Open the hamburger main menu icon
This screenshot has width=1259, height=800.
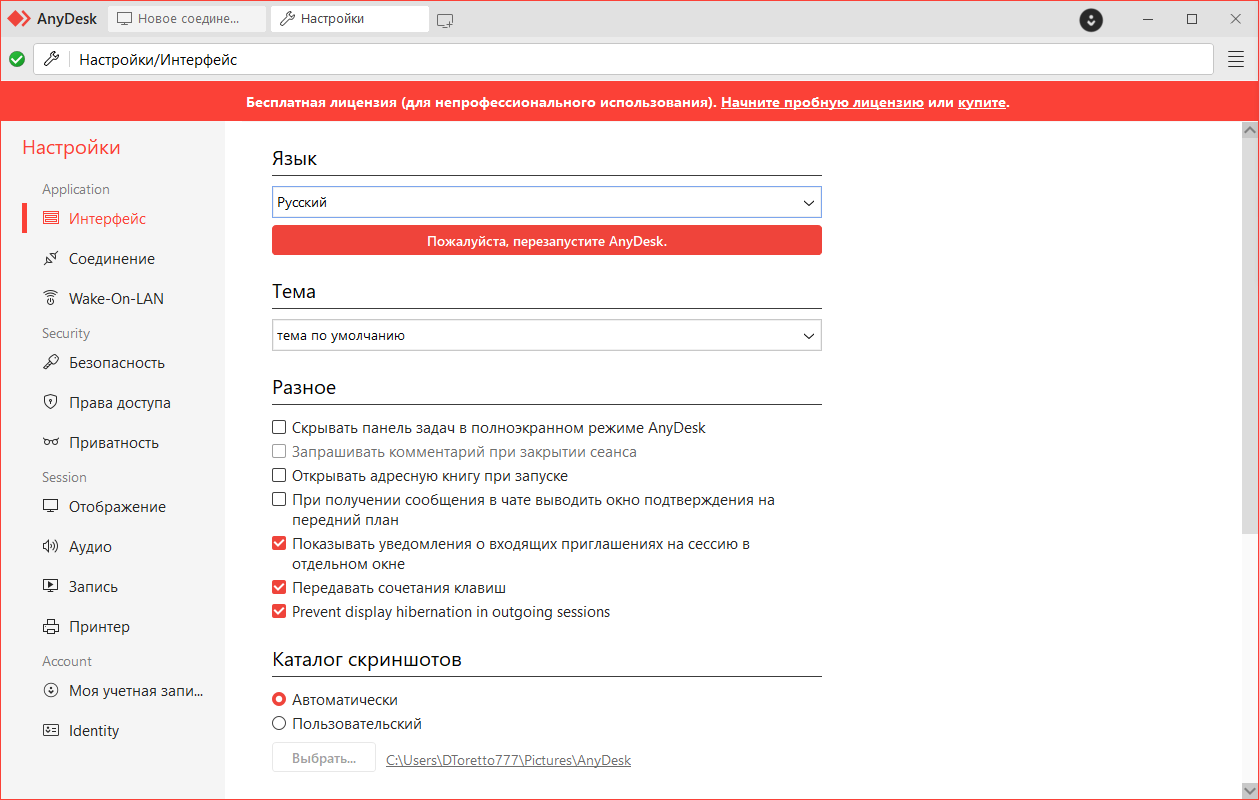pos(1235,59)
